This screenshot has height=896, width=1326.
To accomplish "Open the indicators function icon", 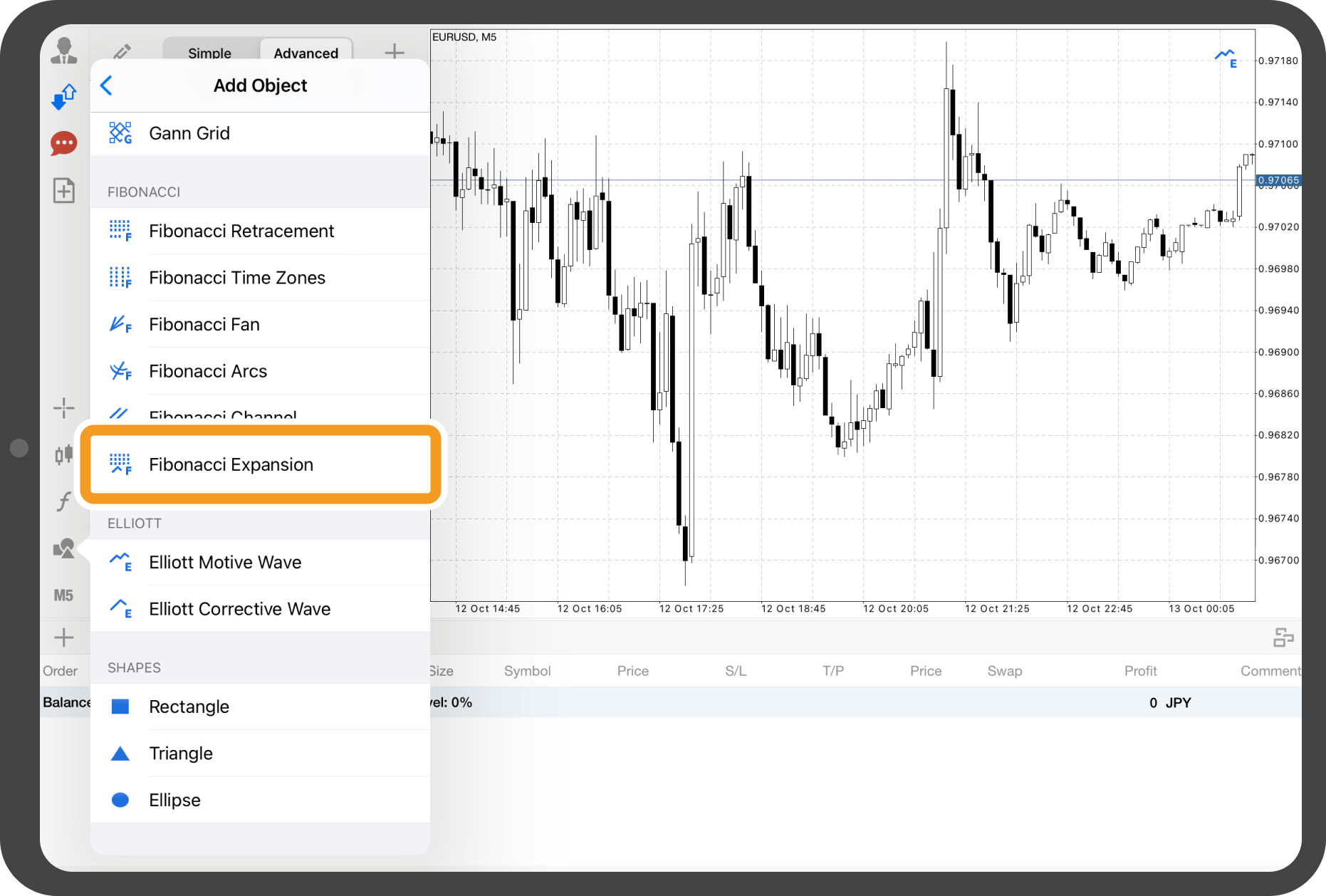I will tap(64, 501).
